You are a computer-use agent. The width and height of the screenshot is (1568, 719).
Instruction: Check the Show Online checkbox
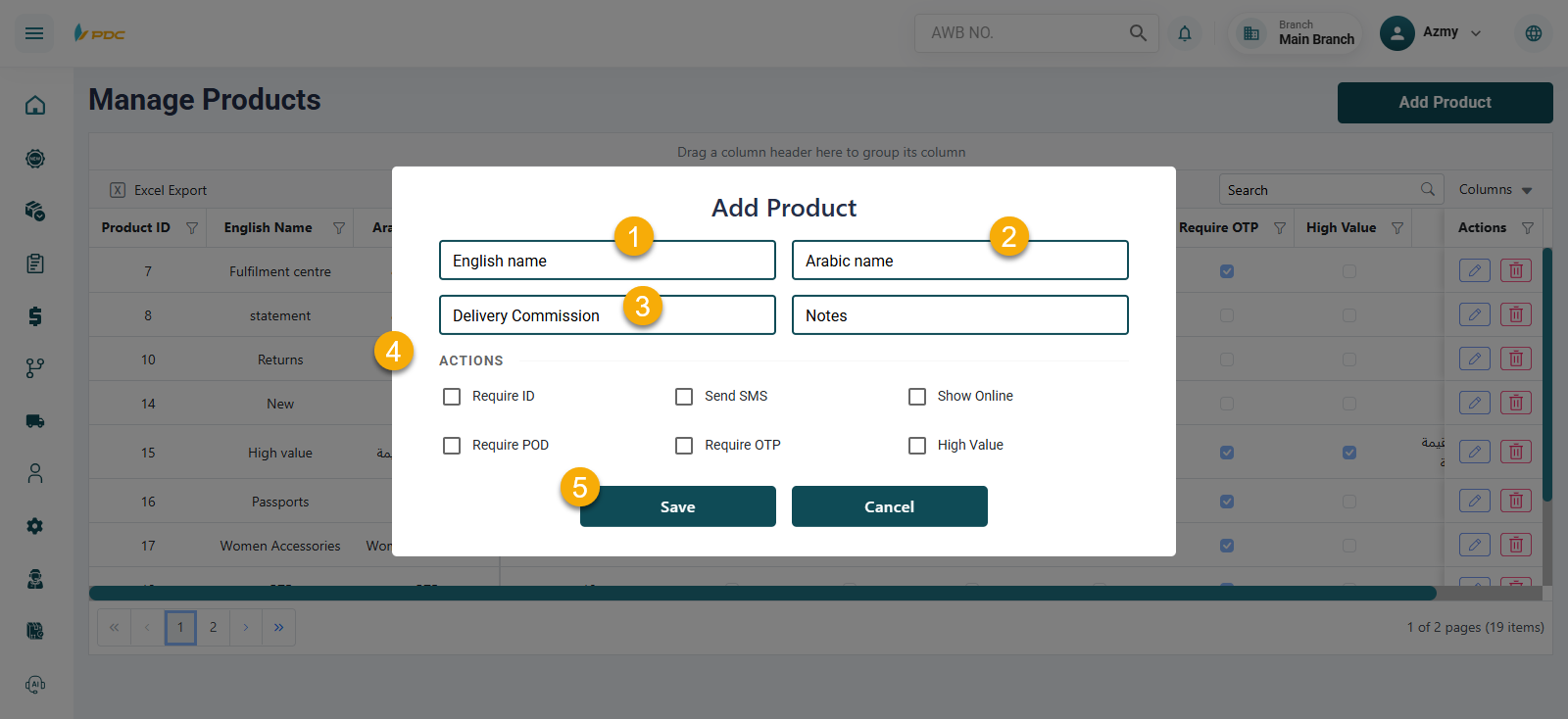point(917,397)
